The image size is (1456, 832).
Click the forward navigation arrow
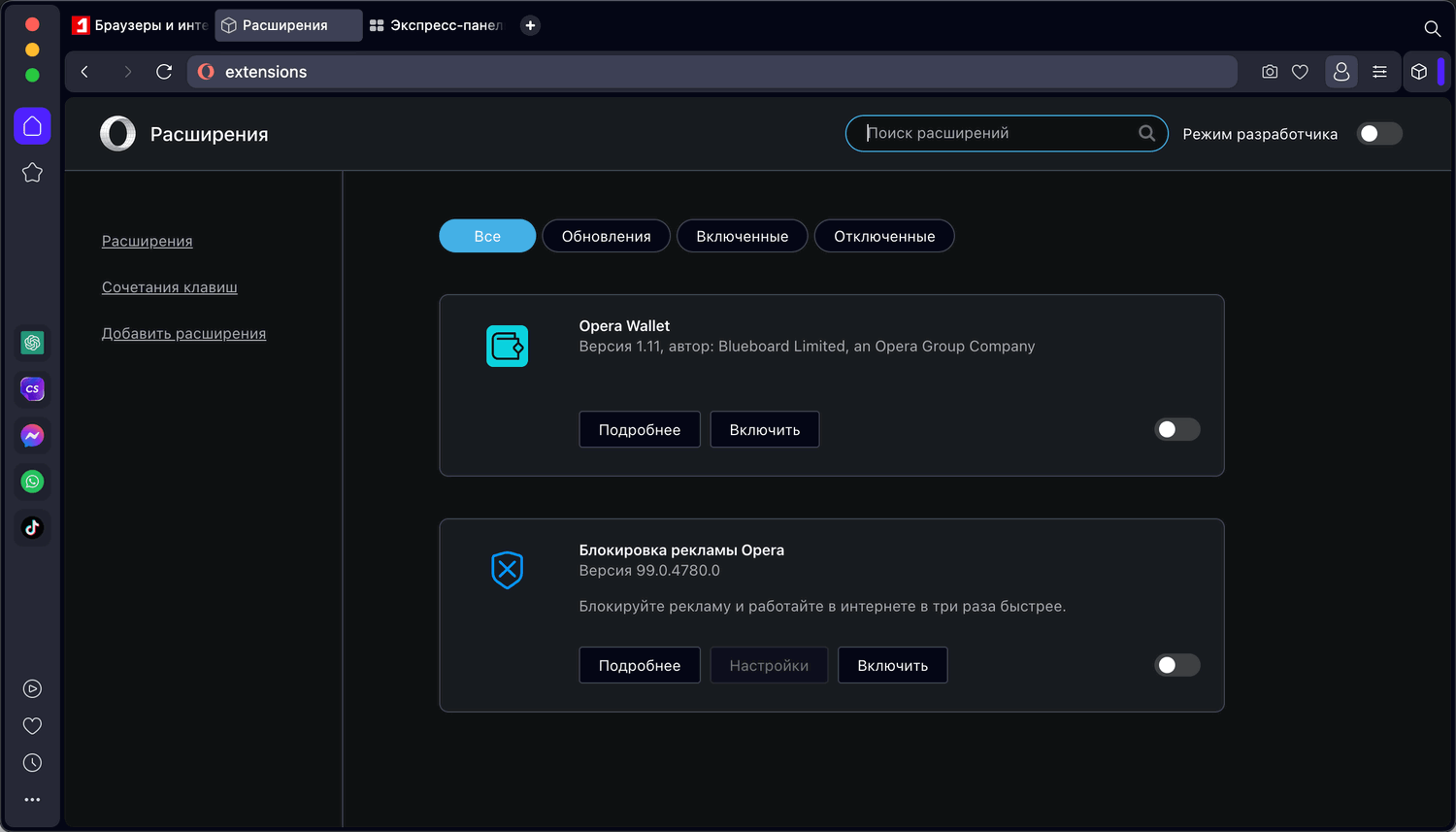coord(127,72)
